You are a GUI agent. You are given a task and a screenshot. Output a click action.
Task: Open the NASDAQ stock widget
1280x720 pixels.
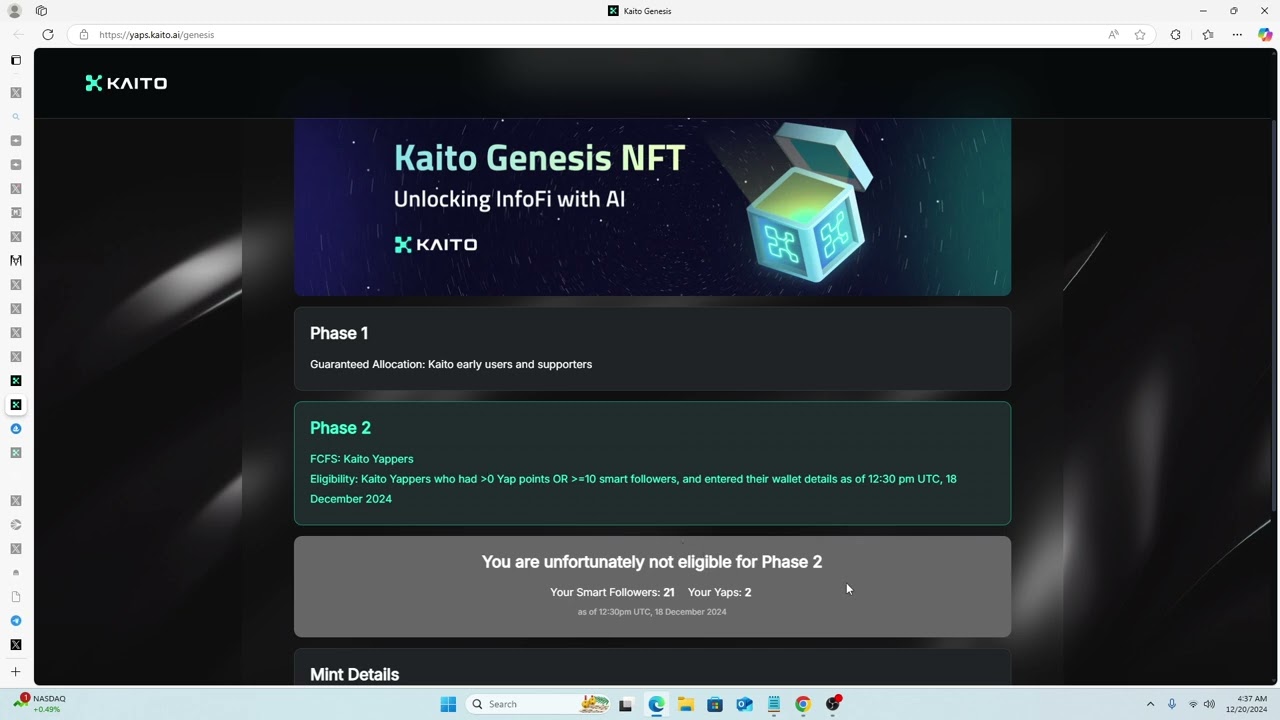coord(40,703)
